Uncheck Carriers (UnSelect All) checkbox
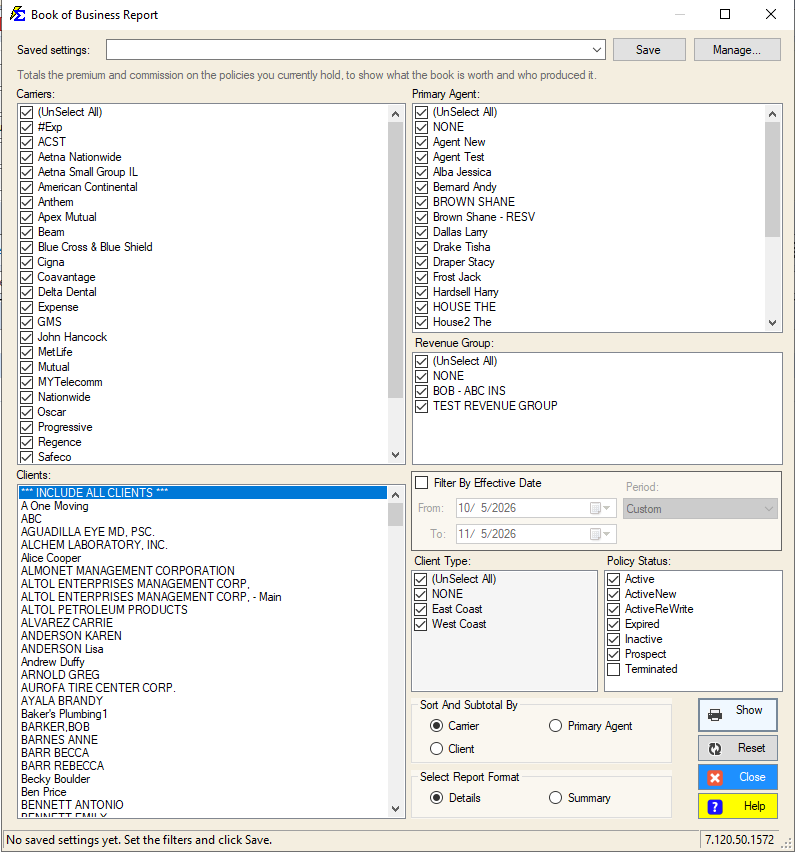The width and height of the screenshot is (795, 853). pos(27,113)
